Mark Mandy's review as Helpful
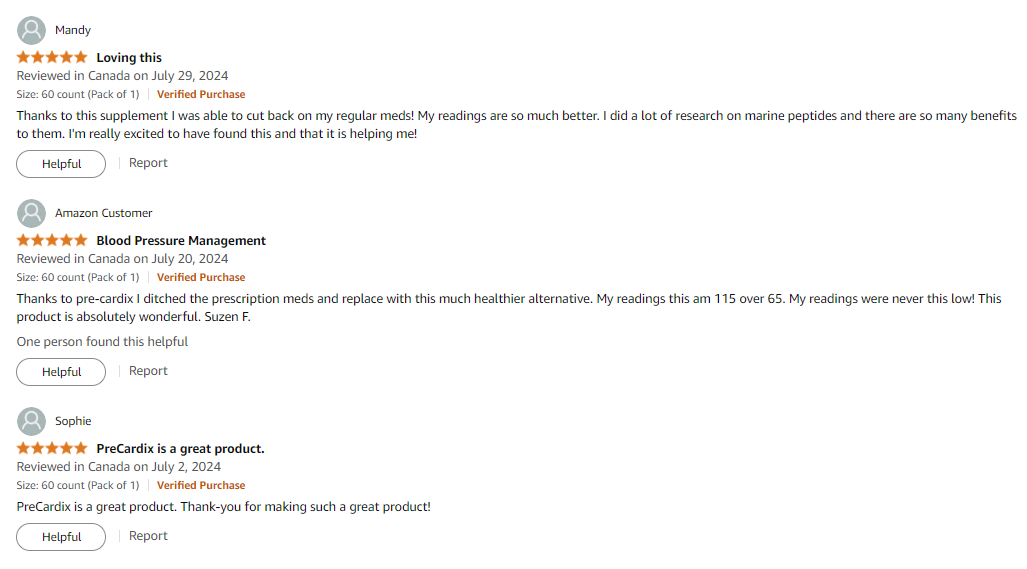The width and height of the screenshot is (1027, 569). [61, 164]
